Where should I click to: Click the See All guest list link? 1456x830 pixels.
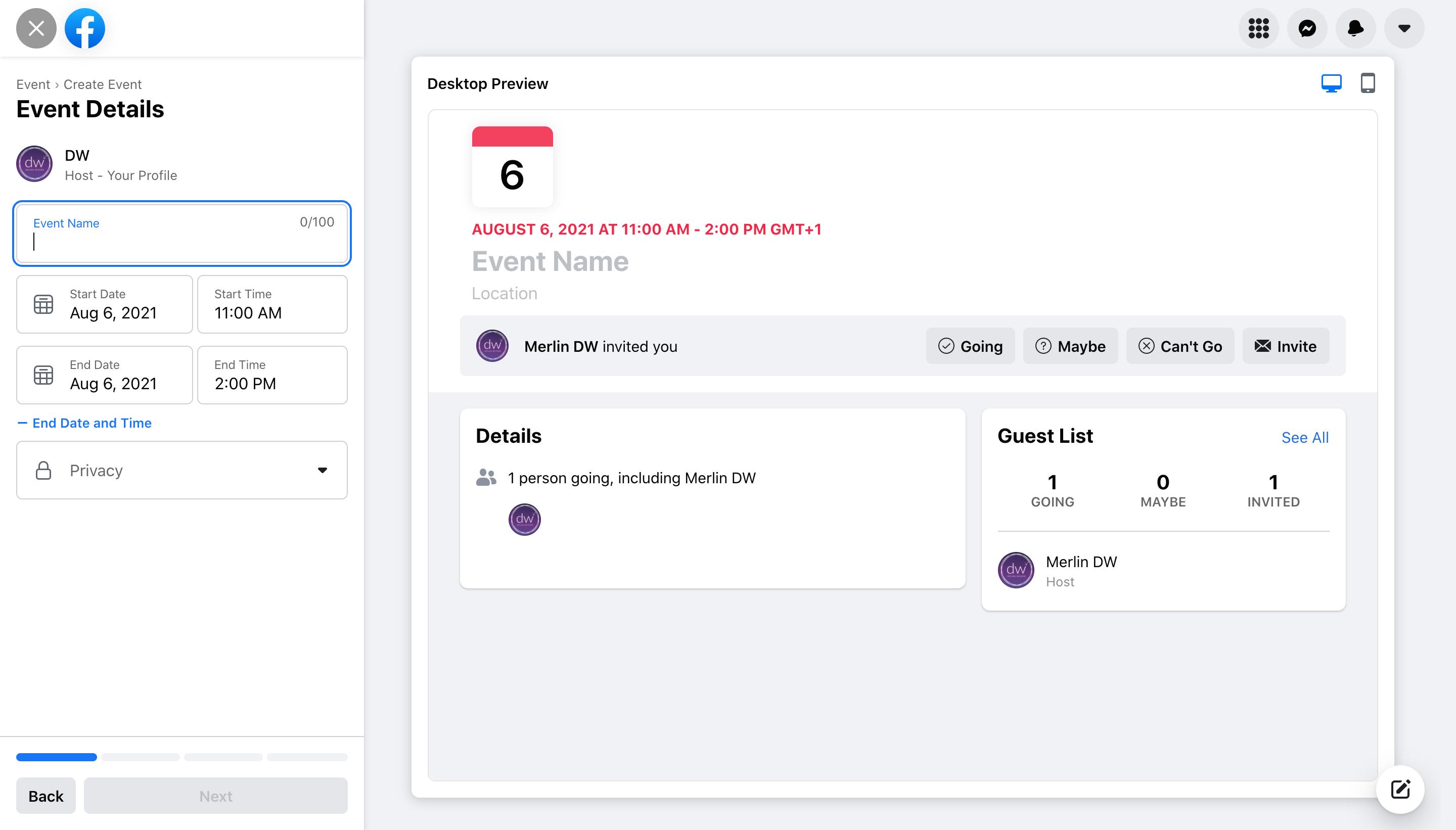pyautogui.click(x=1305, y=437)
